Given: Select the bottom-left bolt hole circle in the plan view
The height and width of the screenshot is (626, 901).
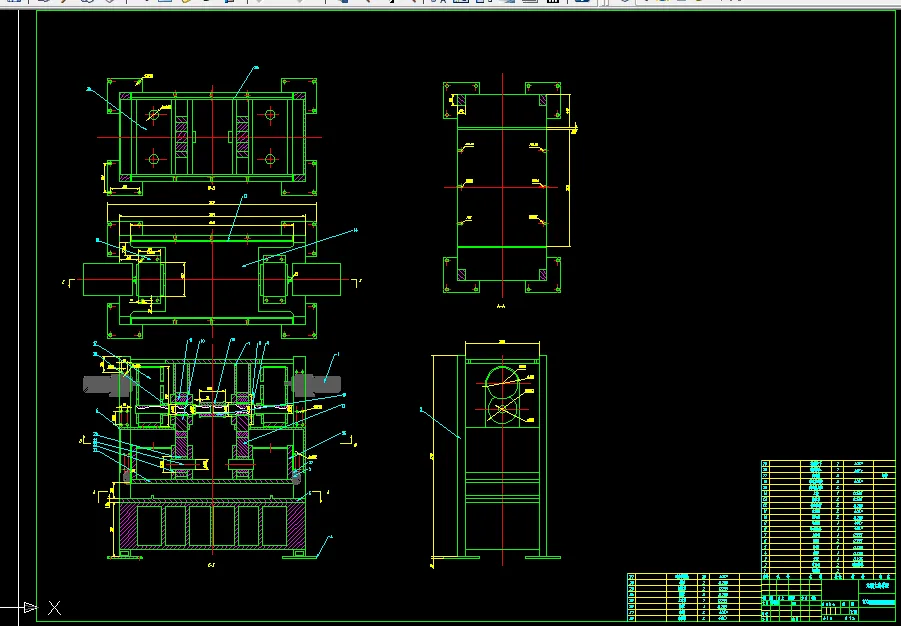Looking at the screenshot, I should pyautogui.click(x=153, y=159).
